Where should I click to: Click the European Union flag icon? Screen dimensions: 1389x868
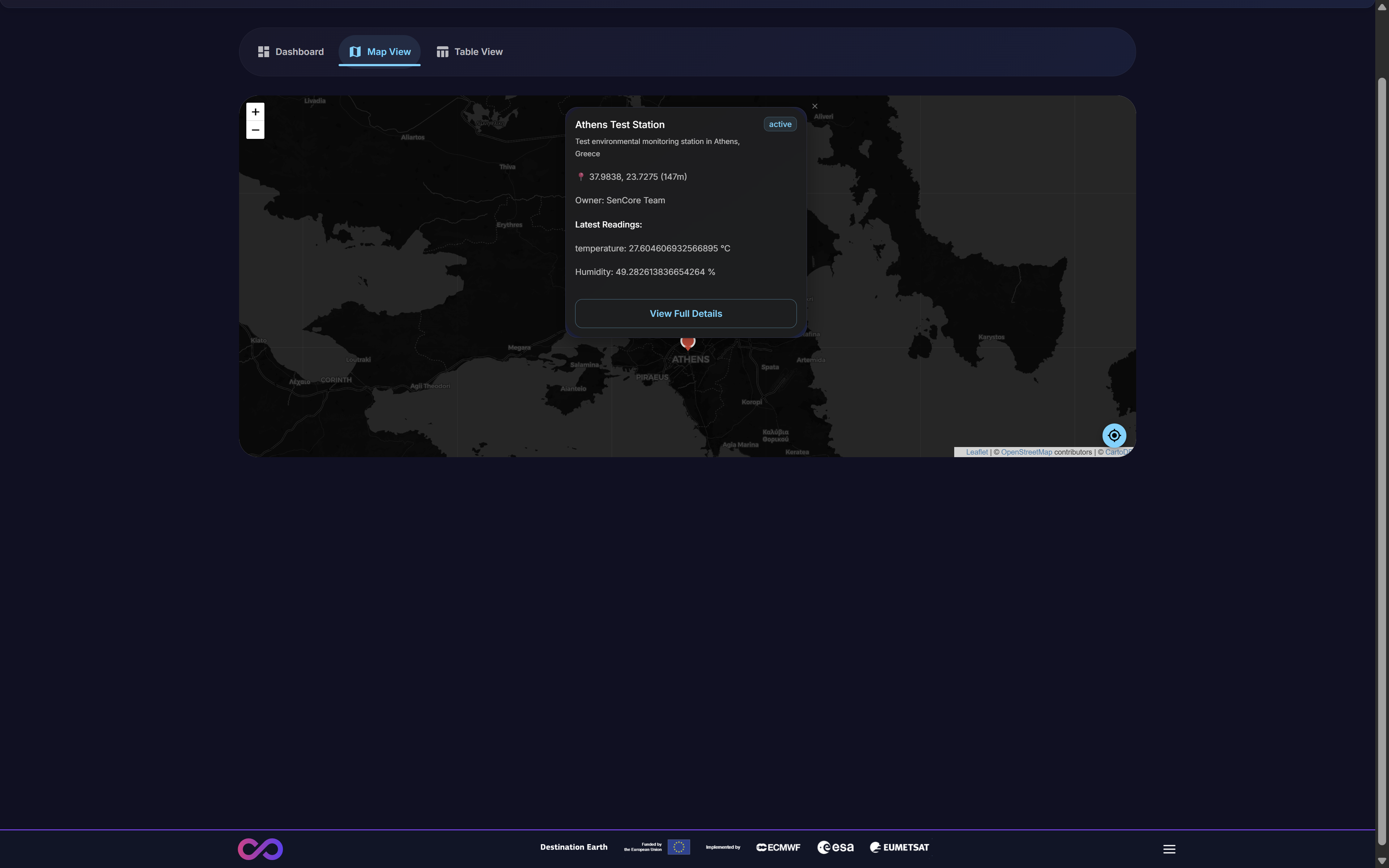pyautogui.click(x=679, y=847)
